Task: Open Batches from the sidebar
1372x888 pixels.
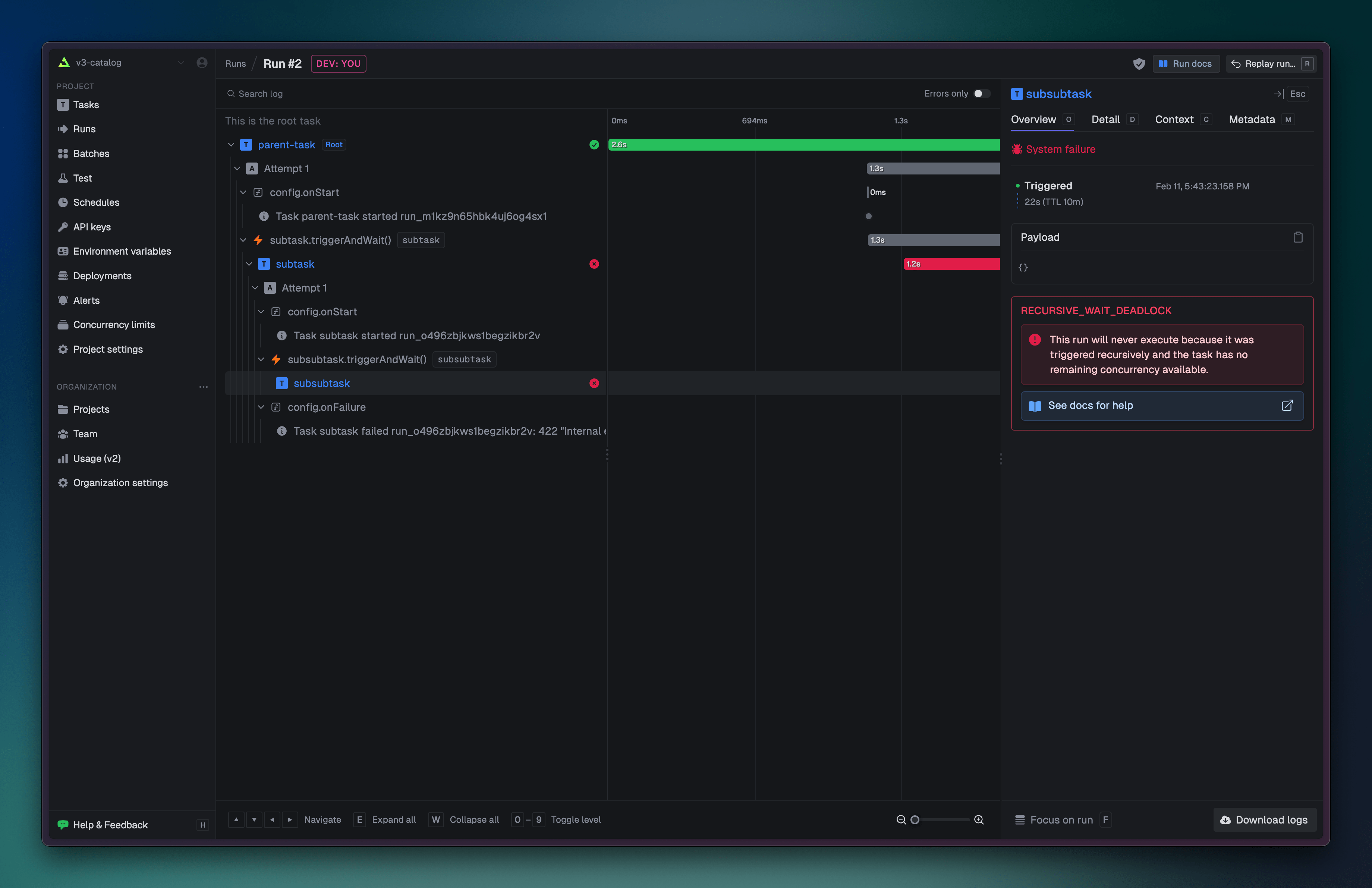Action: tap(83, 154)
